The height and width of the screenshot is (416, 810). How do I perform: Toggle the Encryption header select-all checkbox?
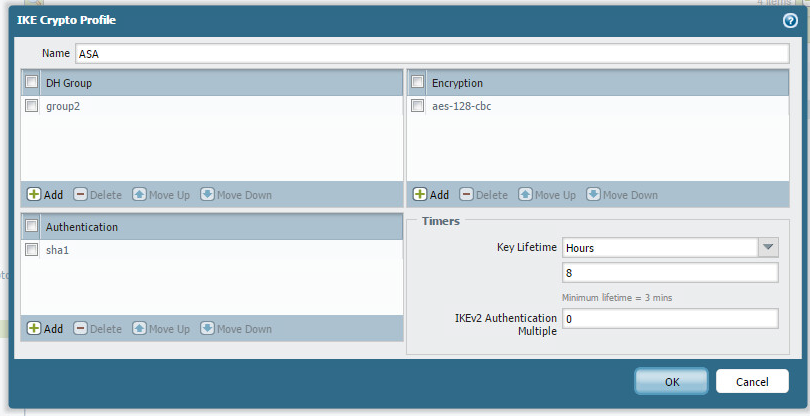click(x=418, y=83)
